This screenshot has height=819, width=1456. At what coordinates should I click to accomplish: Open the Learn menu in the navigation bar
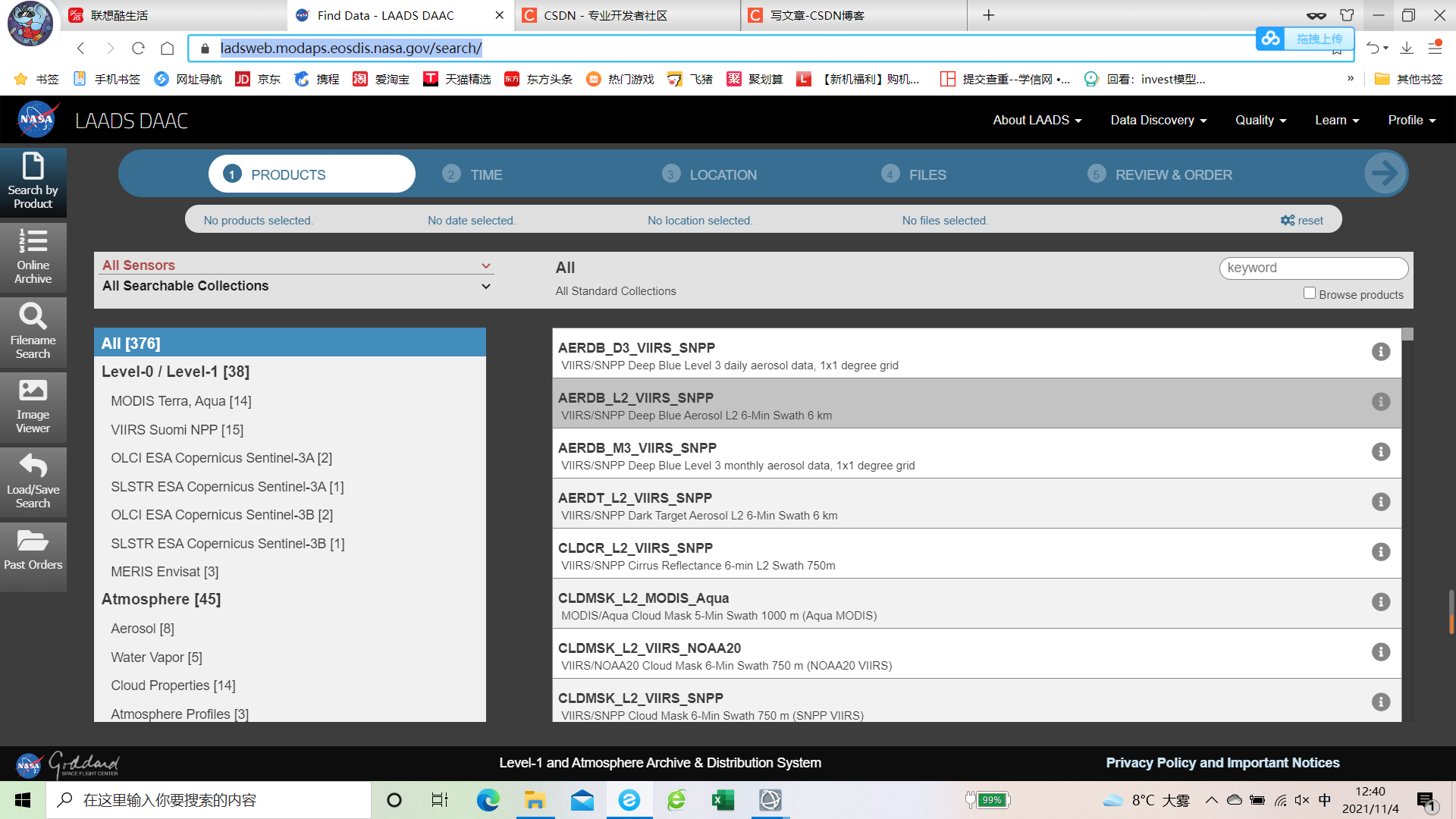click(x=1335, y=120)
